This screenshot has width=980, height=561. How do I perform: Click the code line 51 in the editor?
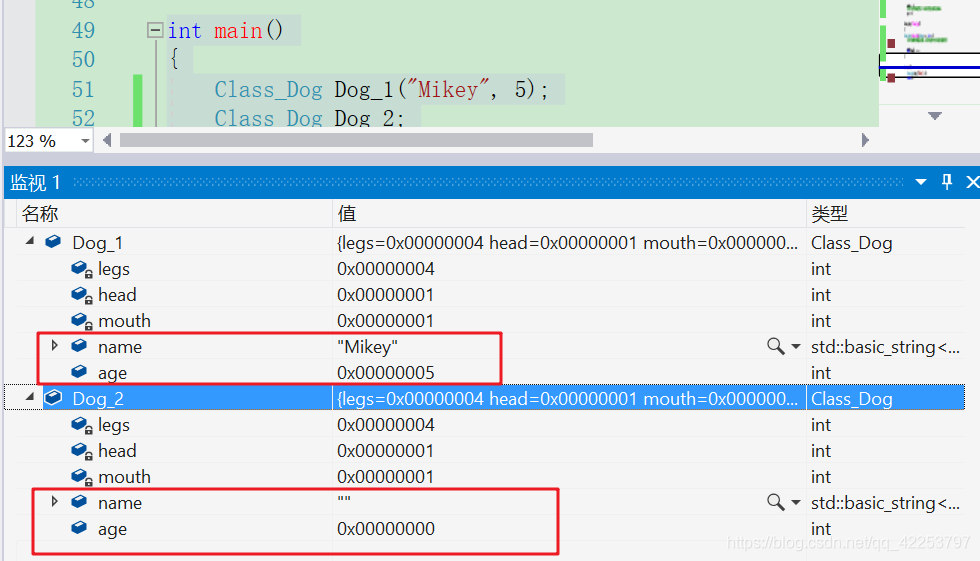[x=381, y=89]
